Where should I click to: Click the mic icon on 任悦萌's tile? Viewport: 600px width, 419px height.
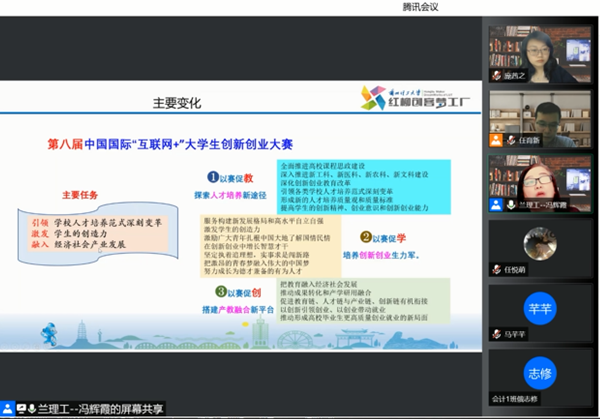[x=495, y=268]
